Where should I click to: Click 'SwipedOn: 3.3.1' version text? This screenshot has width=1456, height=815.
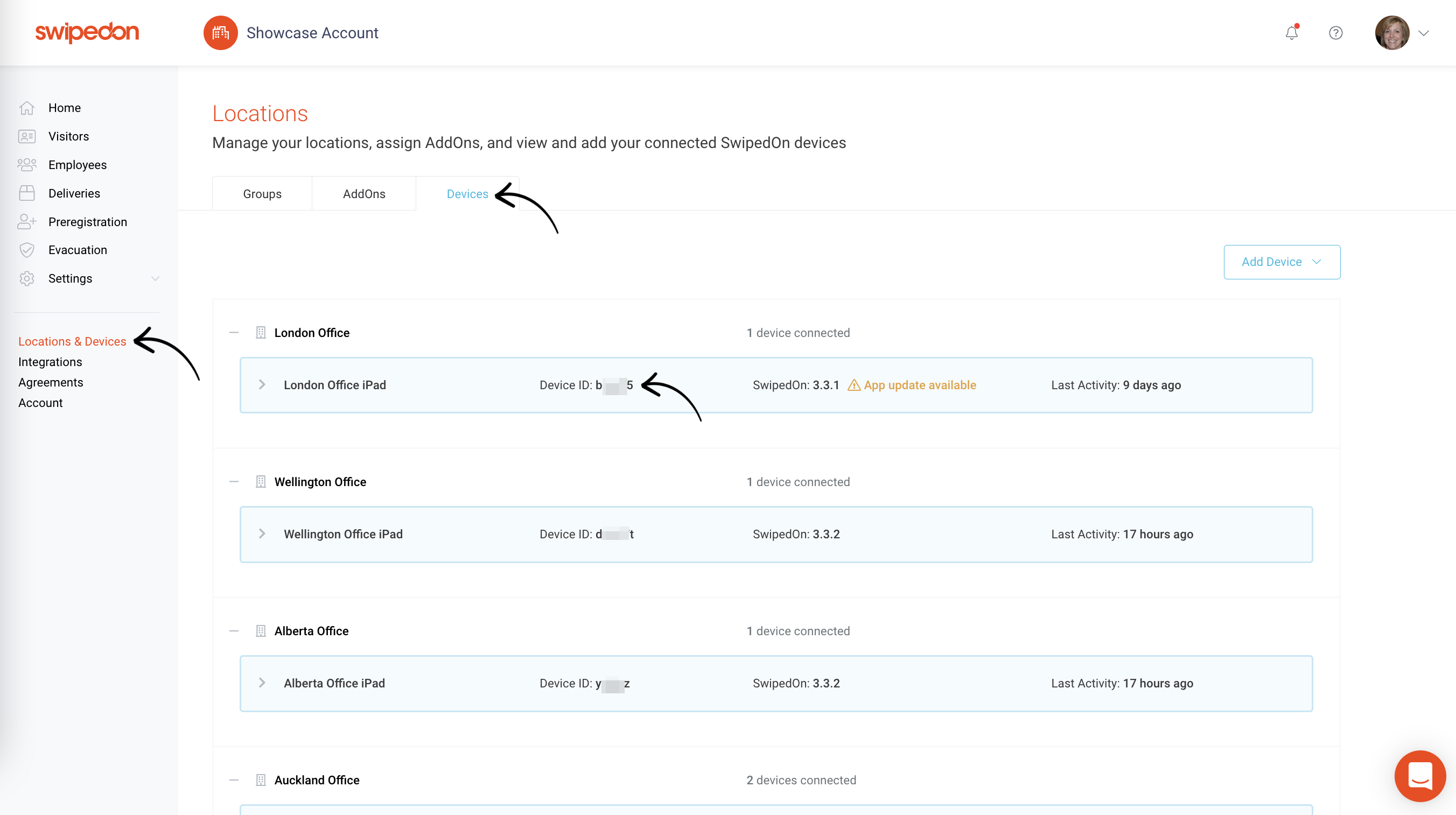pos(796,385)
